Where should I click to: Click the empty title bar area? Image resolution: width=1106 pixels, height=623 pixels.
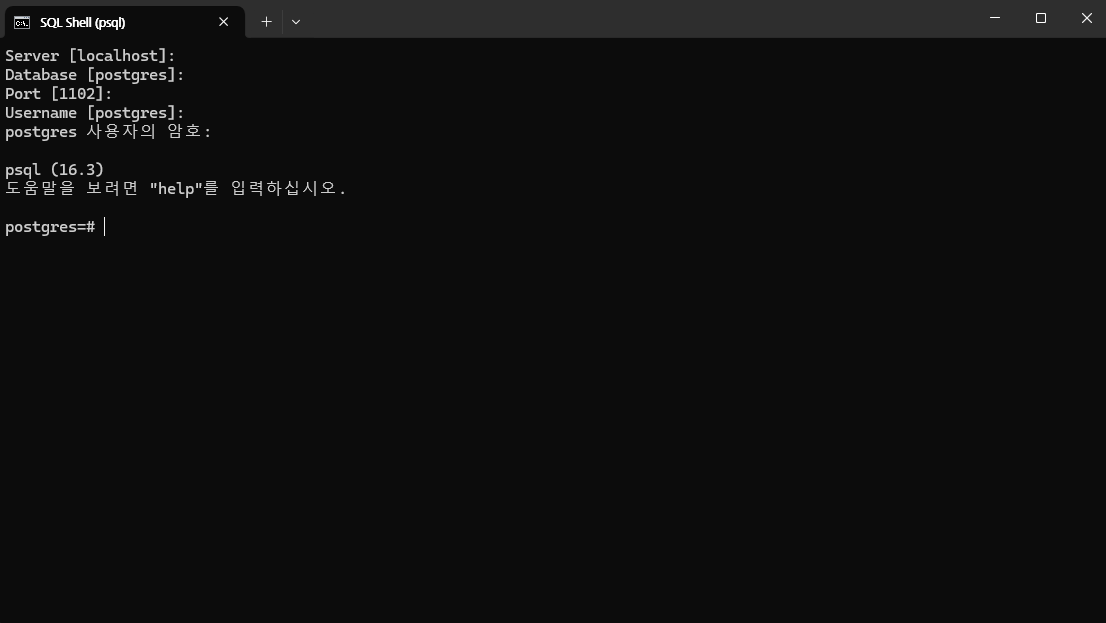tap(635, 19)
